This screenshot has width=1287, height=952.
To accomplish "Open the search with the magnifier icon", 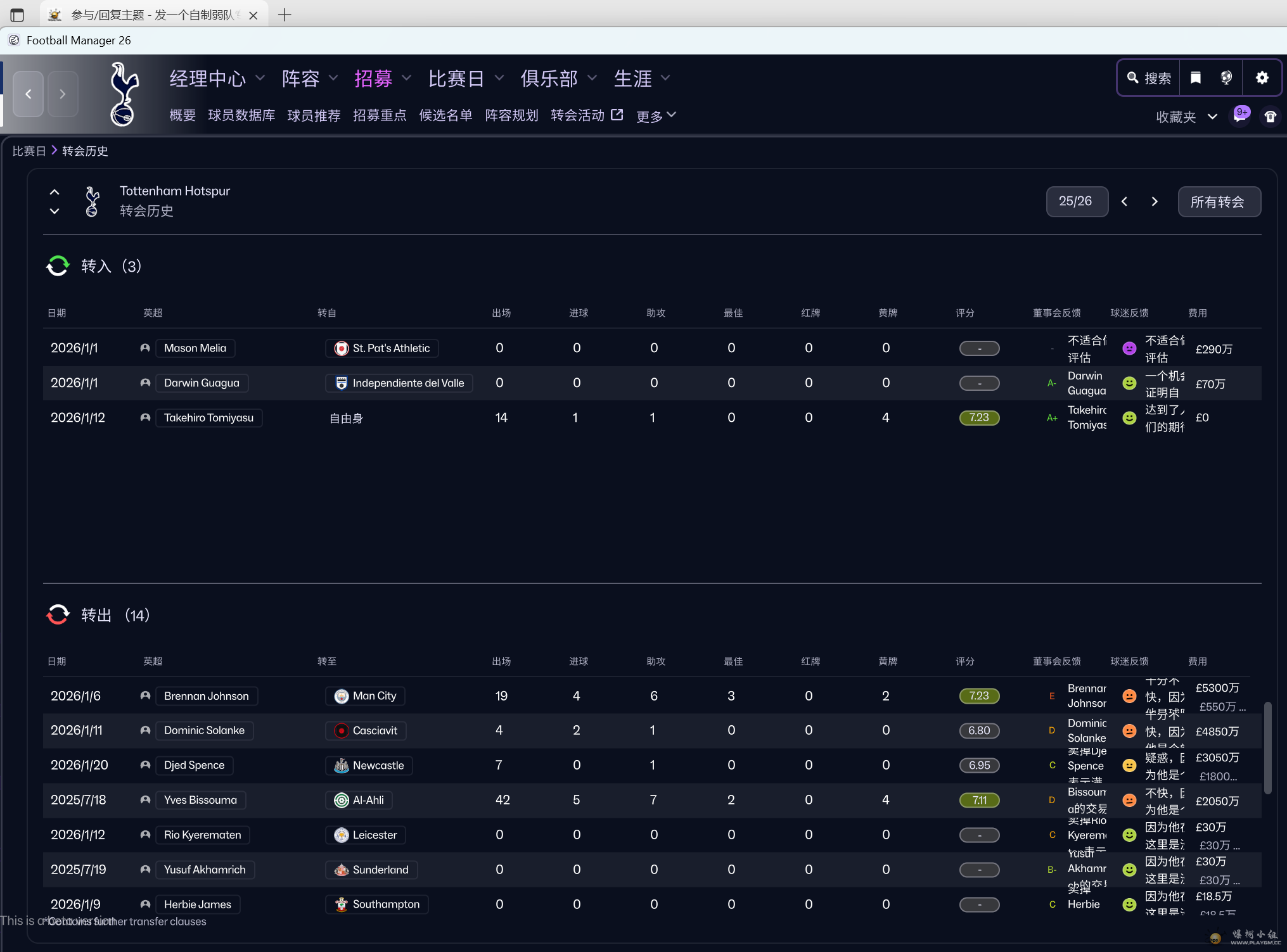I will click(x=1134, y=77).
